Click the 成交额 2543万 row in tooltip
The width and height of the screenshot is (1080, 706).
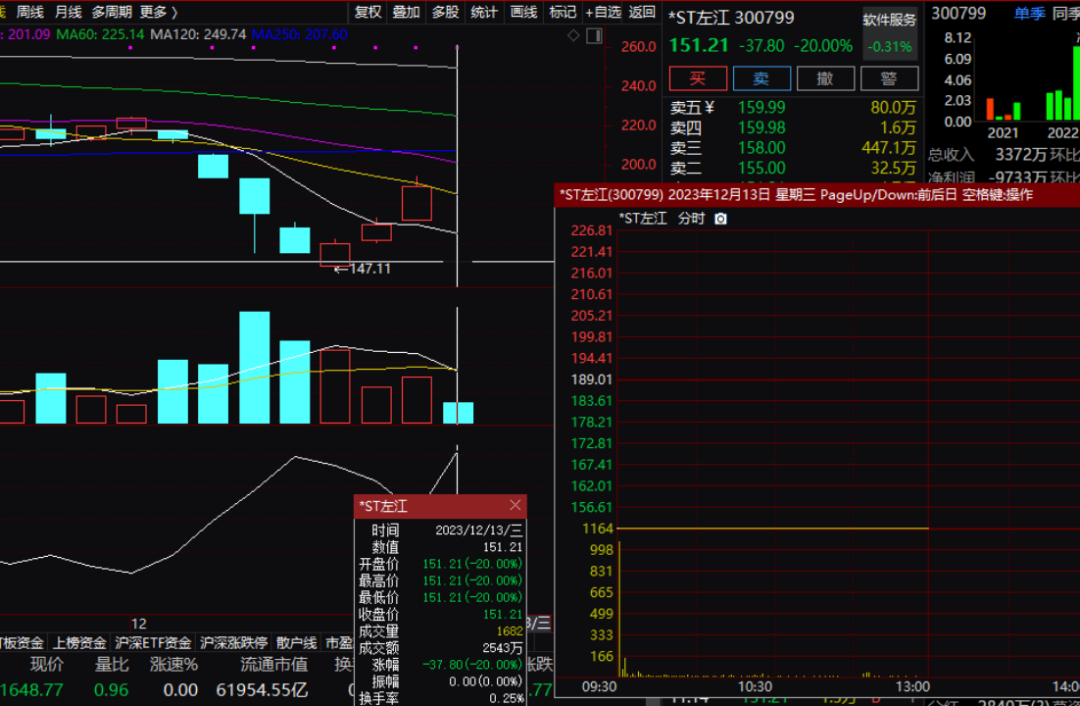tap(440, 647)
